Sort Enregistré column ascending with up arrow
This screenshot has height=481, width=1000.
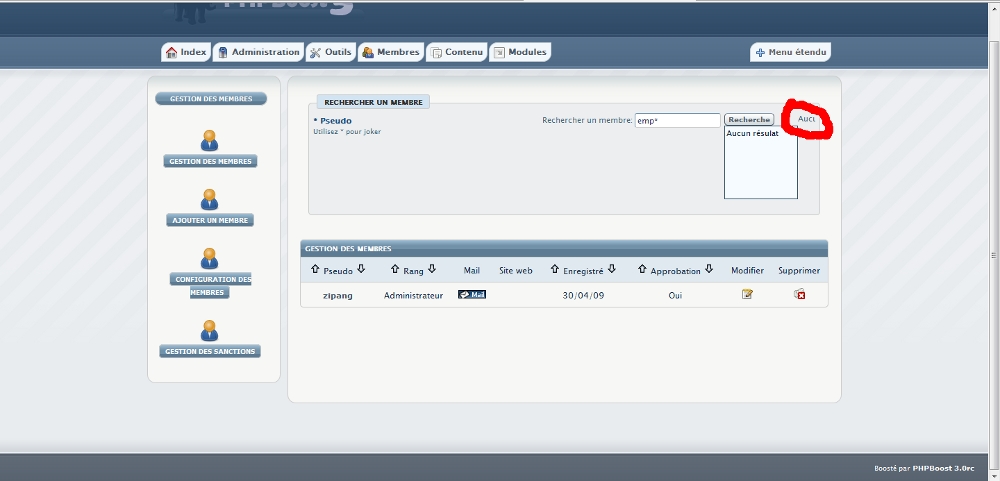click(555, 269)
